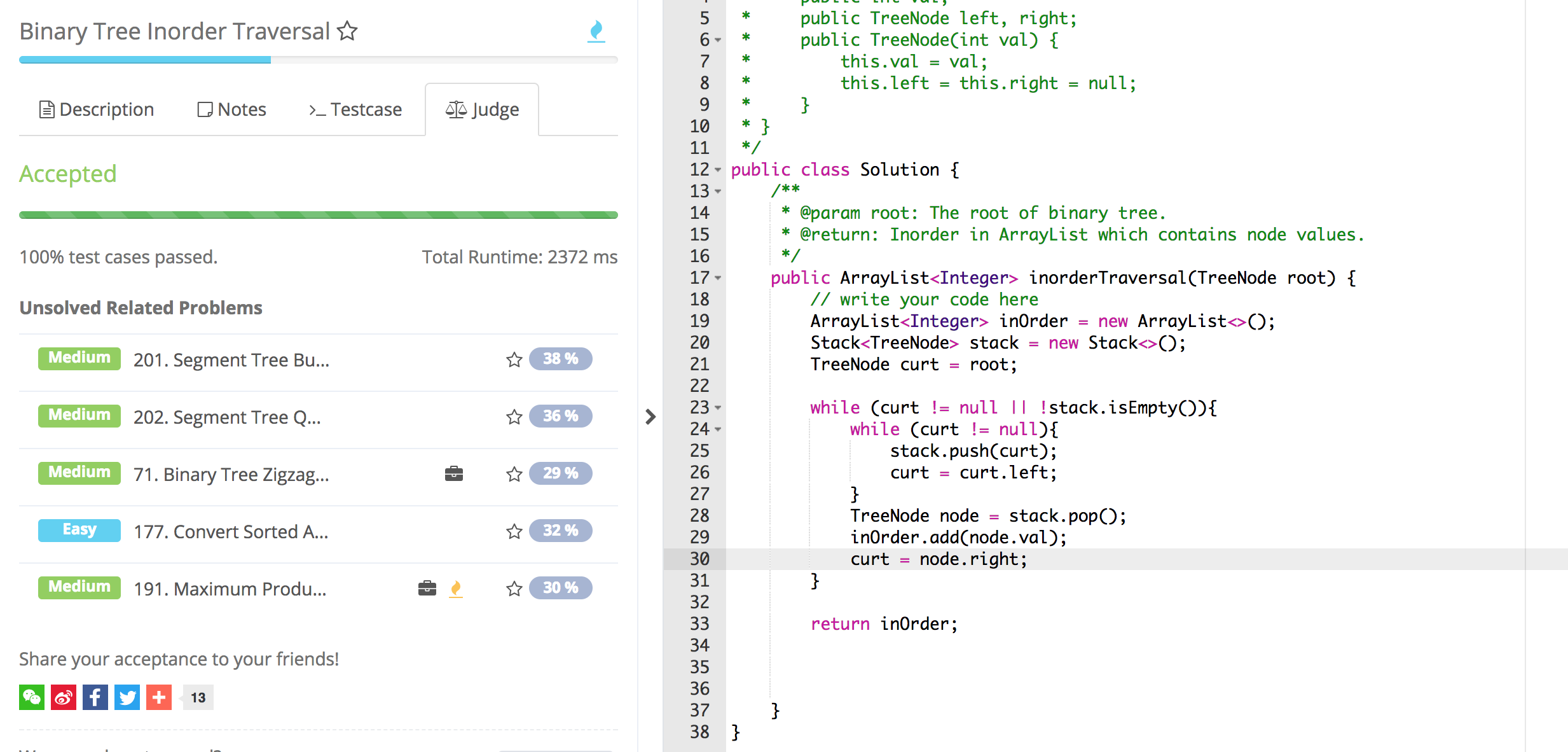This screenshot has height=752, width=1568.
Task: Click the Notes tab to view notes
Action: tap(231, 110)
